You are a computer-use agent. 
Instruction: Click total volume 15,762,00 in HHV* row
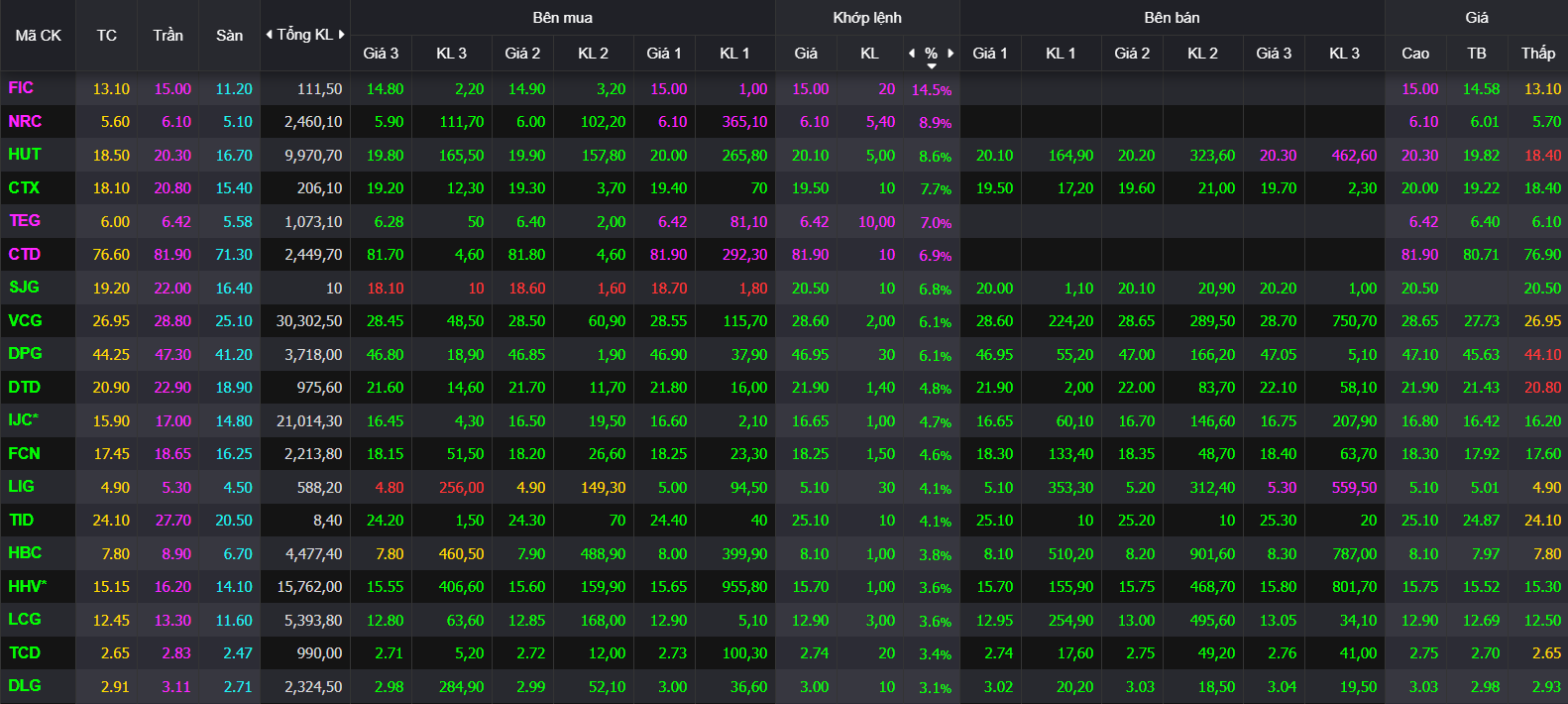point(309,587)
